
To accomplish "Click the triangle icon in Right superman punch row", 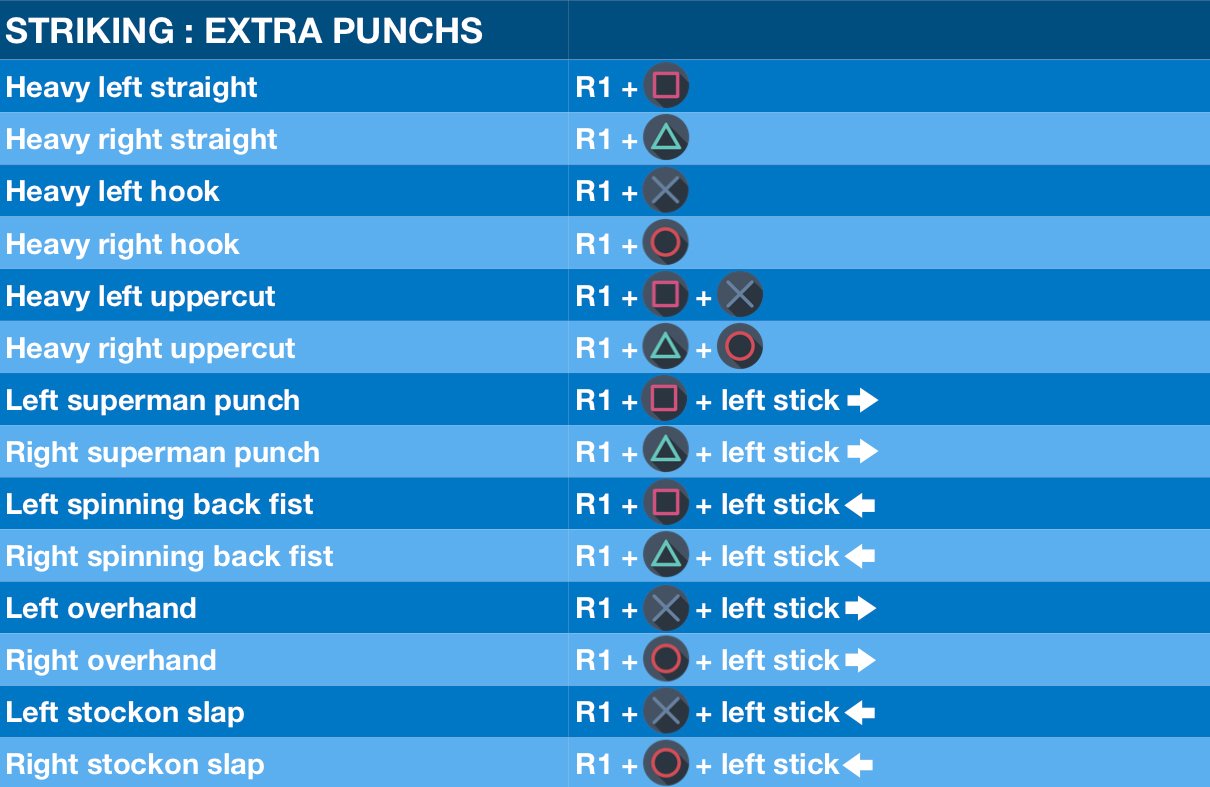I will [666, 451].
